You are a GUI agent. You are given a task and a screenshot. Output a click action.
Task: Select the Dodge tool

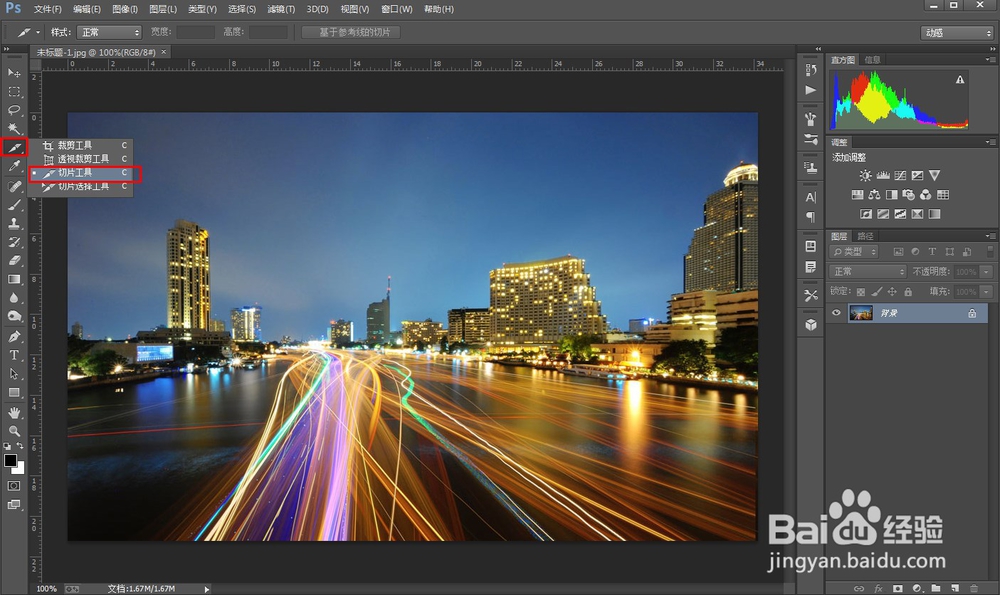click(14, 316)
